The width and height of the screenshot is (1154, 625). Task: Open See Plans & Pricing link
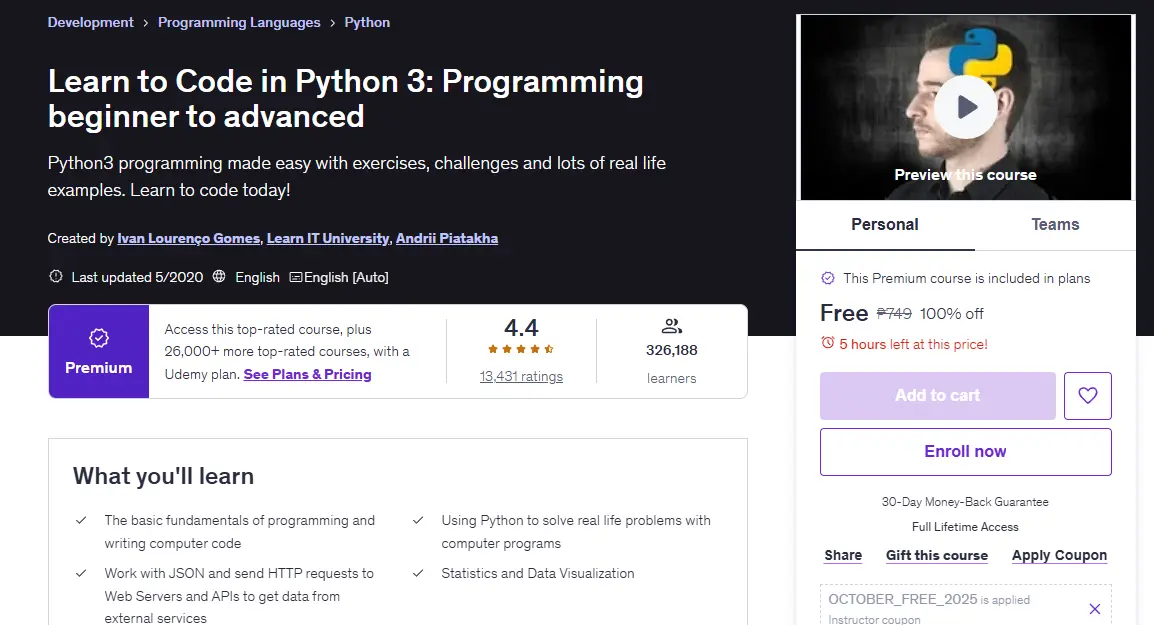point(308,374)
